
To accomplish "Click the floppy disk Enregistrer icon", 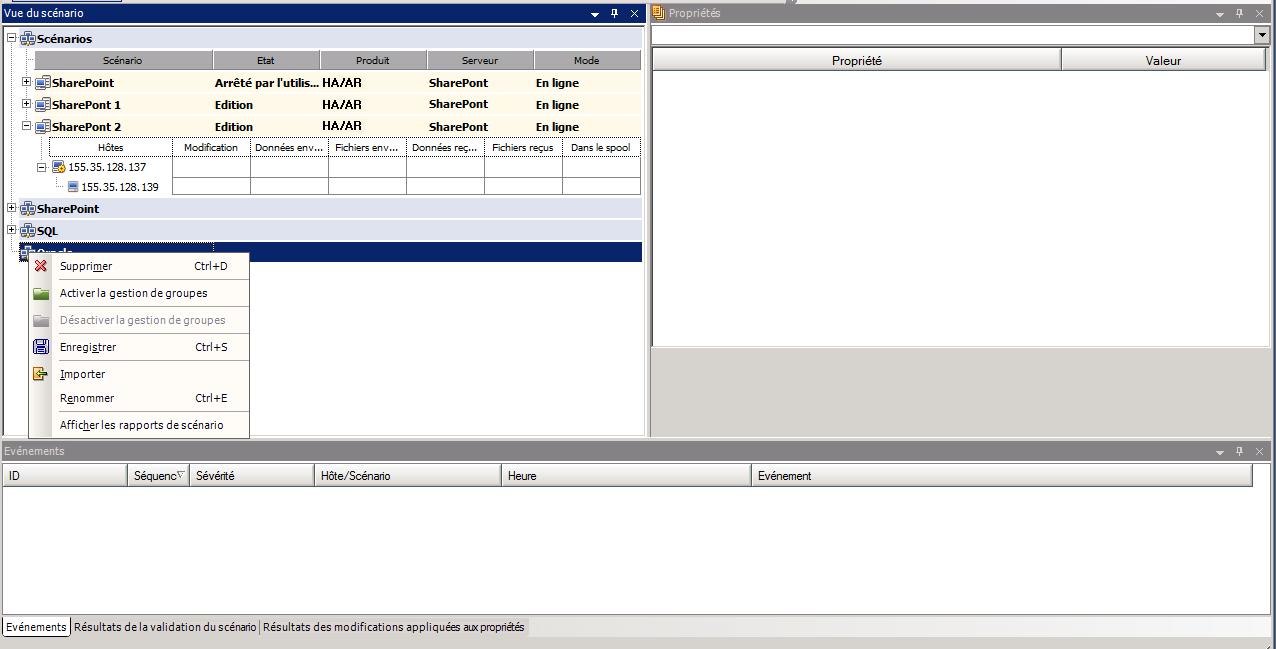I will coord(41,347).
